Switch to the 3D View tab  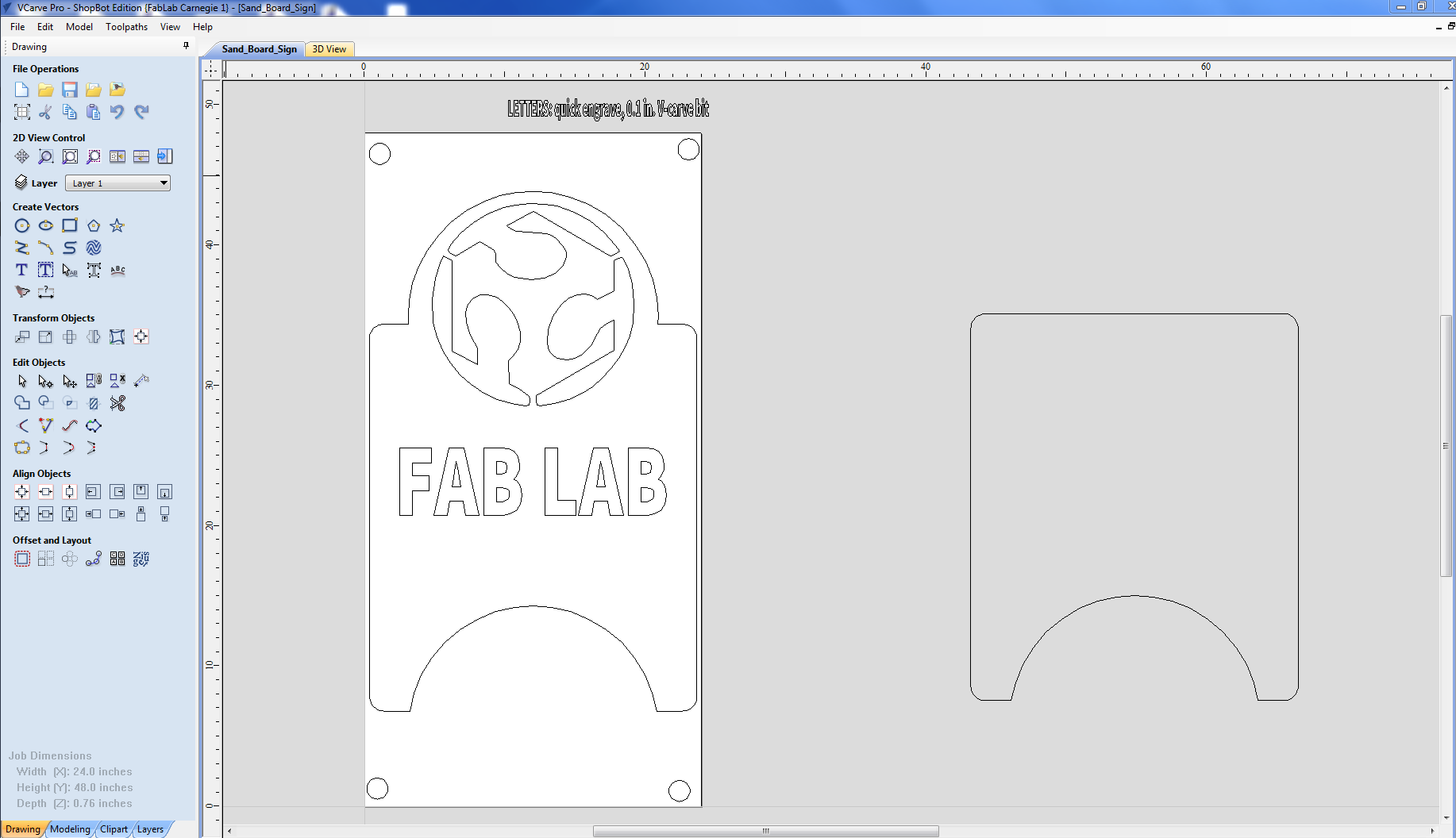pos(329,49)
